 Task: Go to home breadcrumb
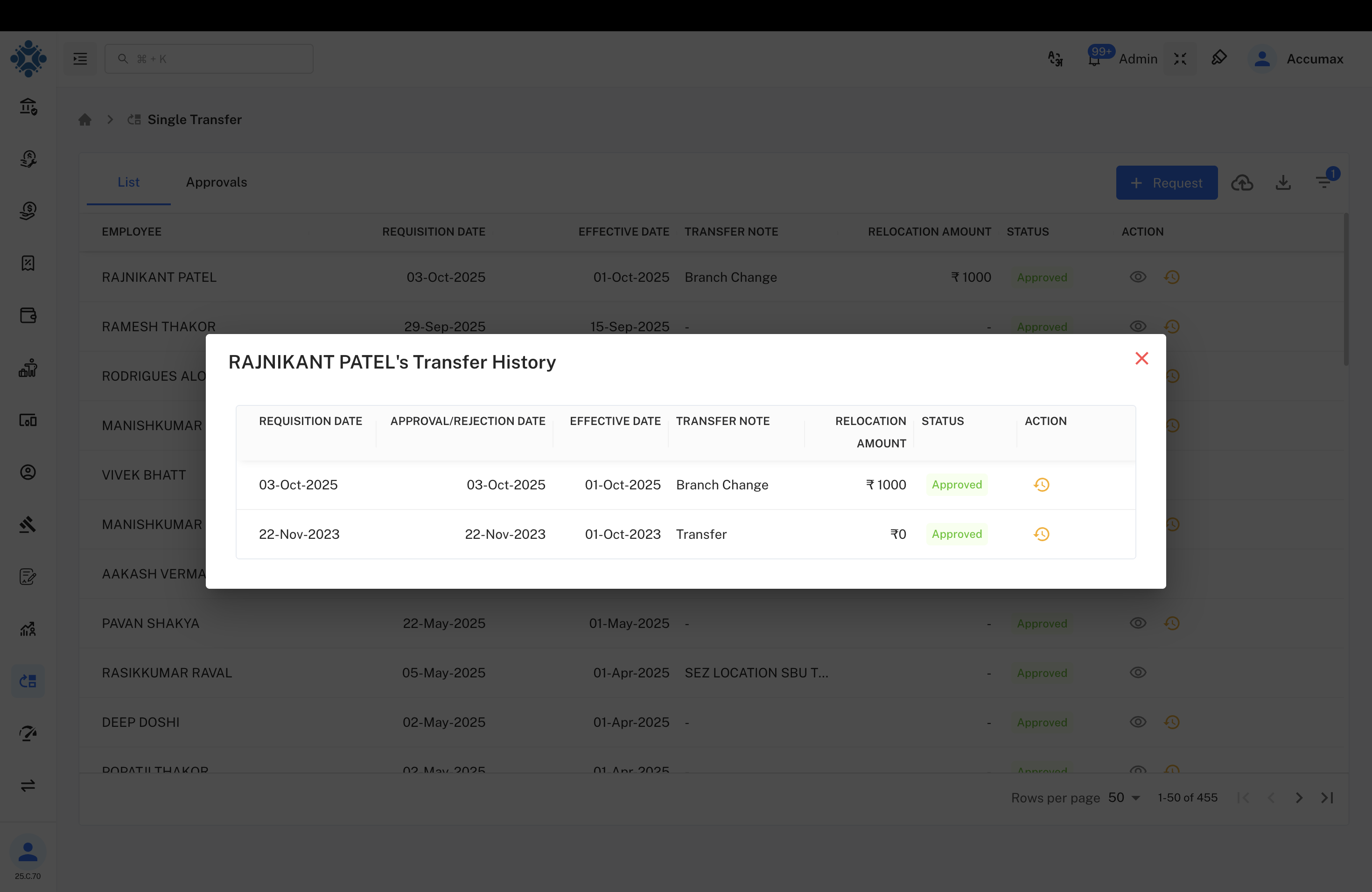[85, 120]
